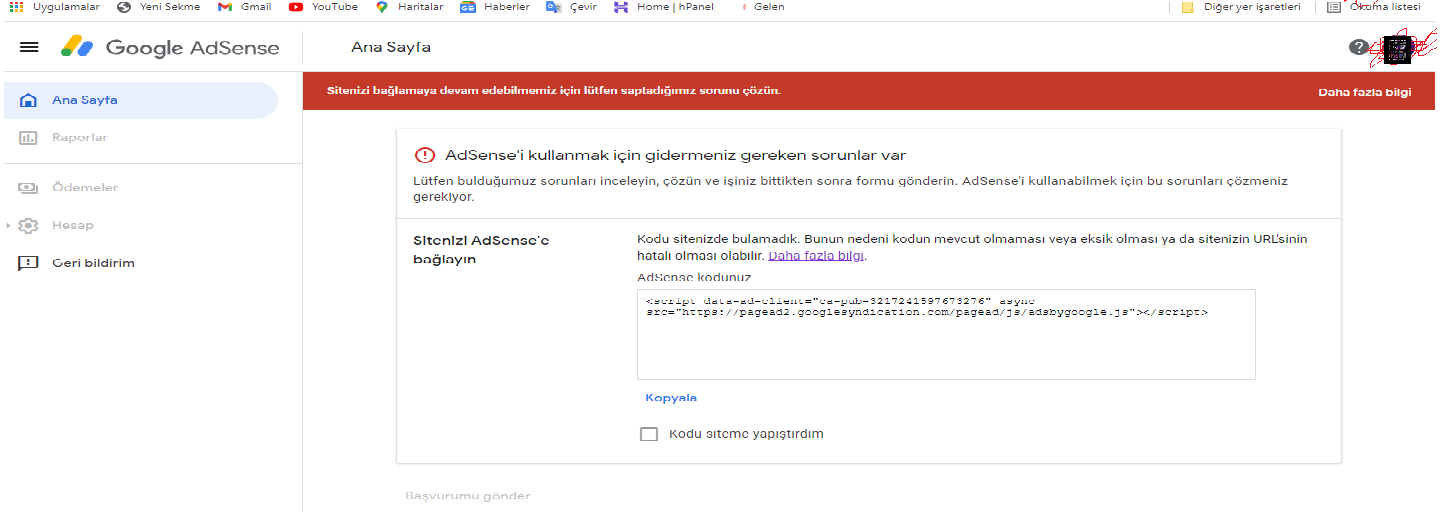Click Daha fazla bilgi in red banner
The image size is (1442, 514).
click(x=1364, y=92)
